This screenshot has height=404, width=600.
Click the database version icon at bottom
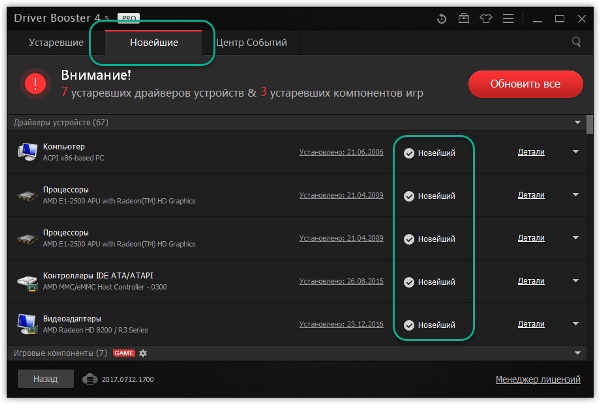tap(90, 380)
